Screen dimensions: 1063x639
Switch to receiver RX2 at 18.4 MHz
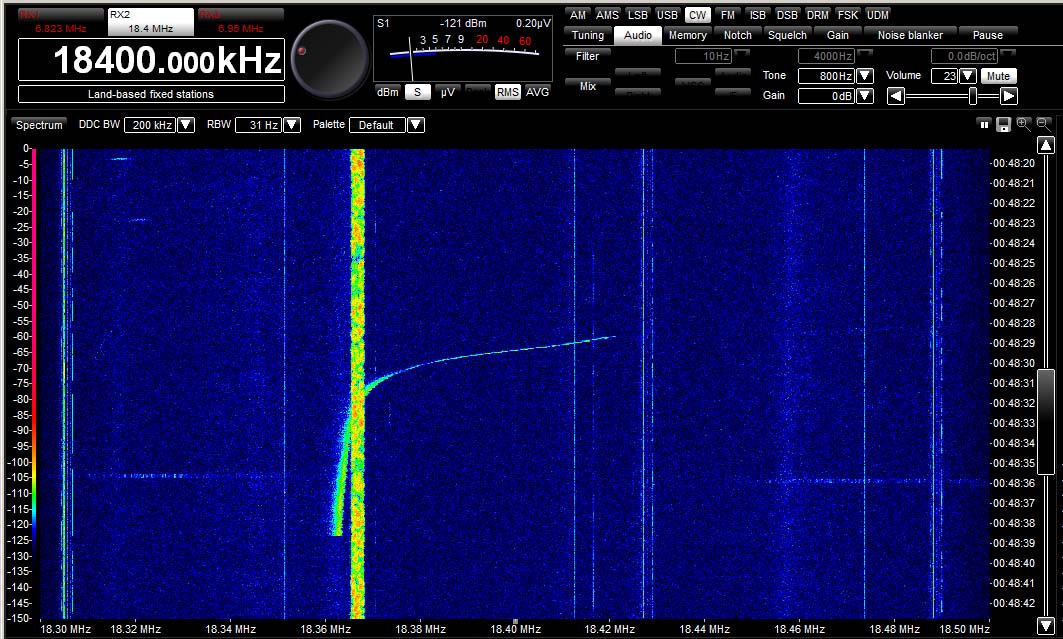click(151, 22)
